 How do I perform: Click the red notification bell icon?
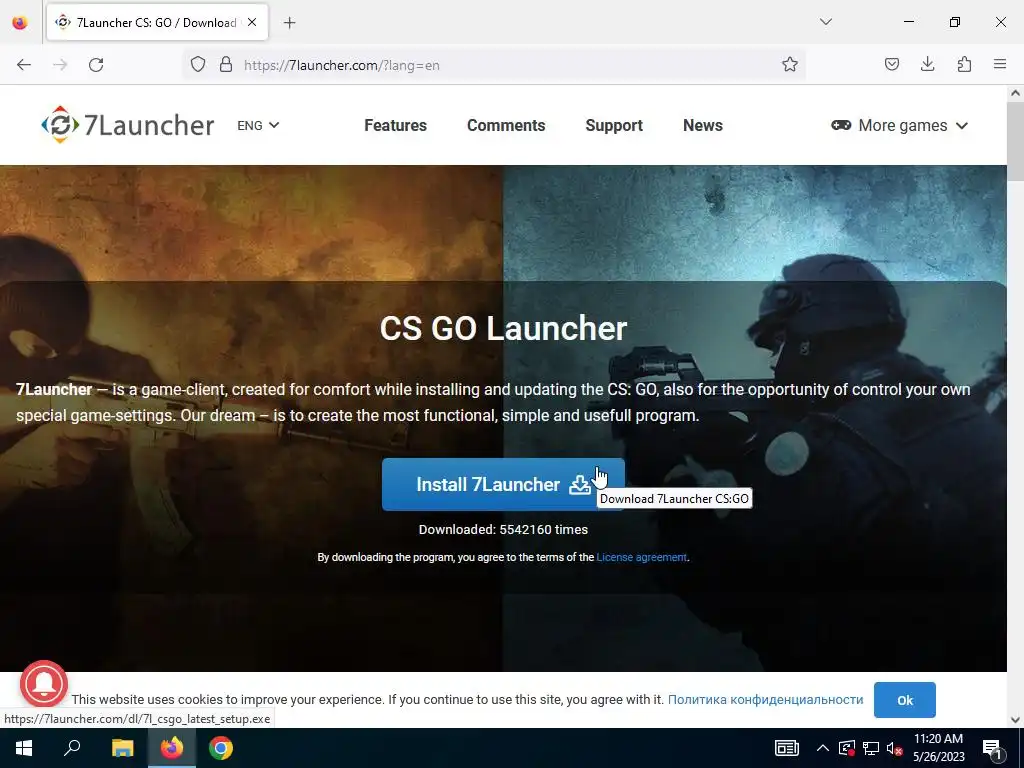[x=44, y=684]
